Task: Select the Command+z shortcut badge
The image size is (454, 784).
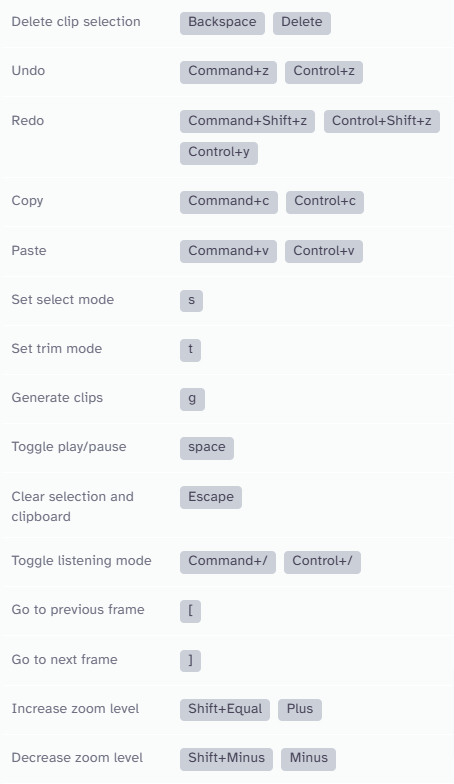Action: point(228,72)
